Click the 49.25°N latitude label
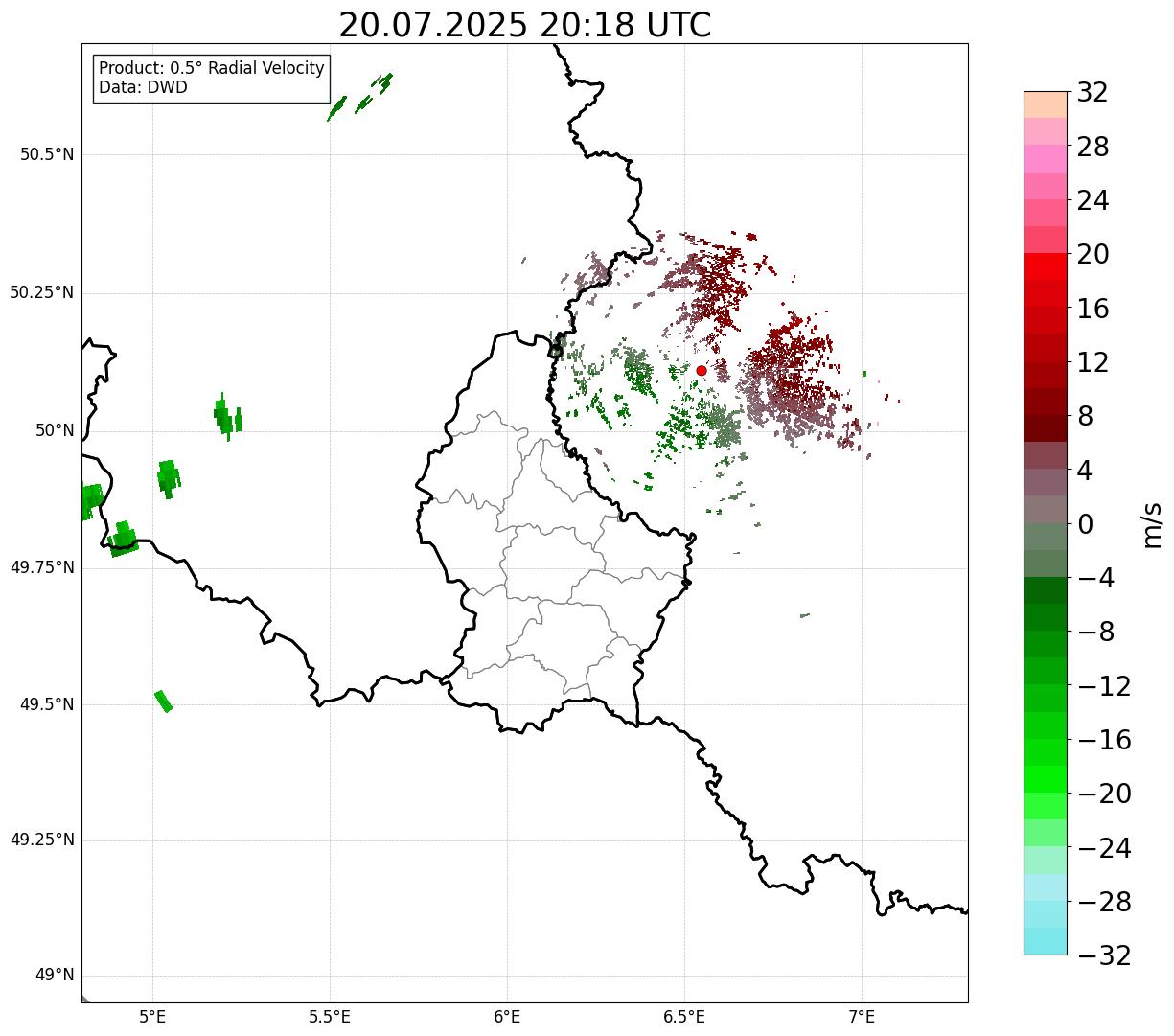The height and width of the screenshot is (1036, 1174). pos(42,840)
